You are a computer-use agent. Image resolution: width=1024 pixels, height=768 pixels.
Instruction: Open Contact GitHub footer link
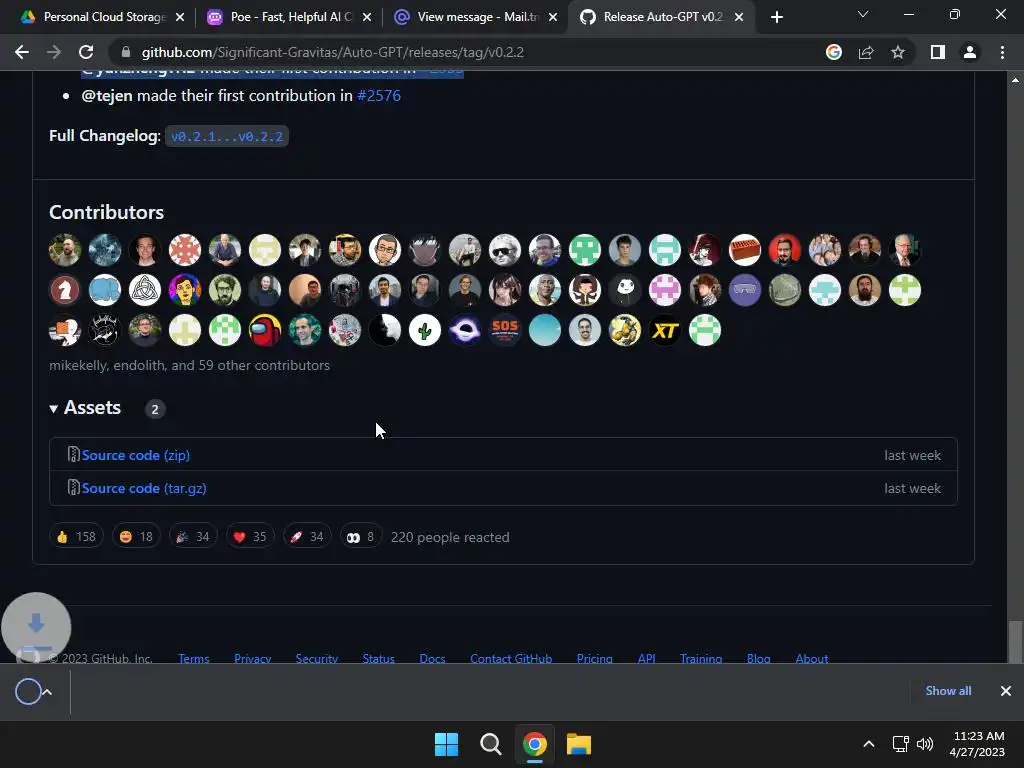[511, 658]
